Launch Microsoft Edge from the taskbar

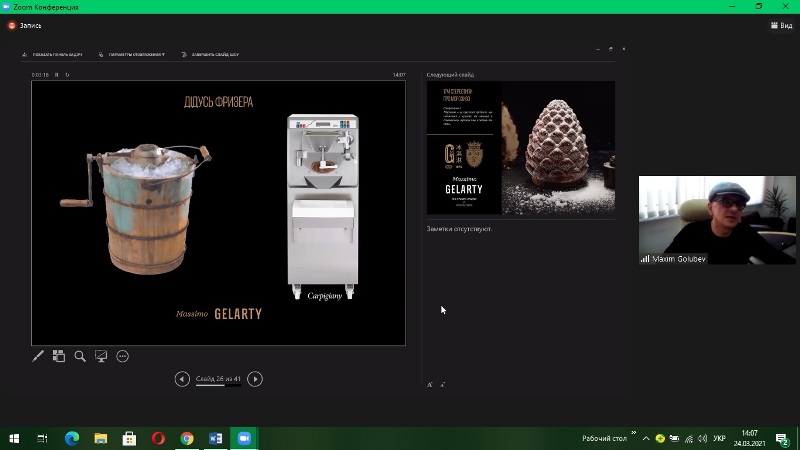[72, 438]
